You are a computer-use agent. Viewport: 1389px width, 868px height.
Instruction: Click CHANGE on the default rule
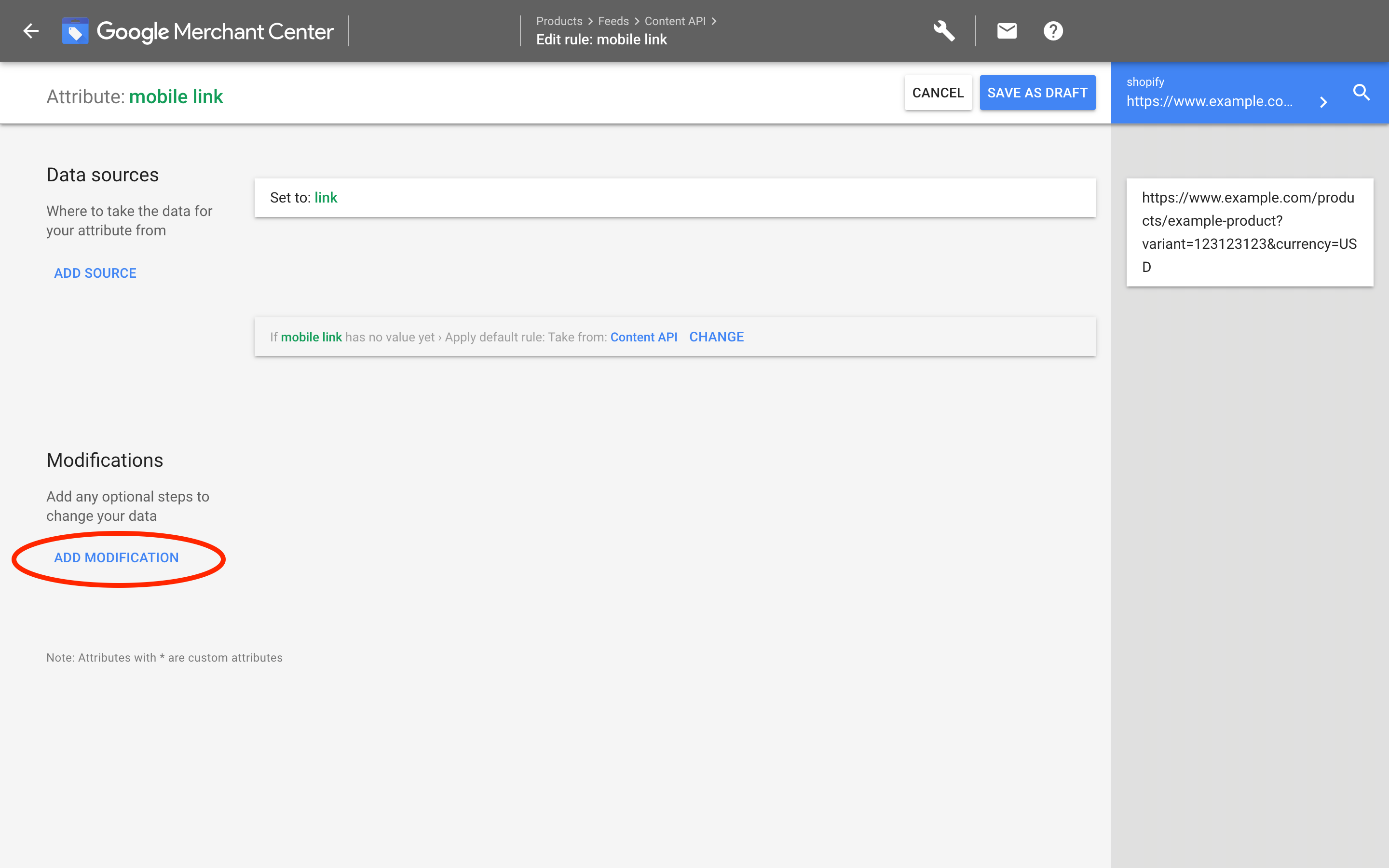click(716, 337)
